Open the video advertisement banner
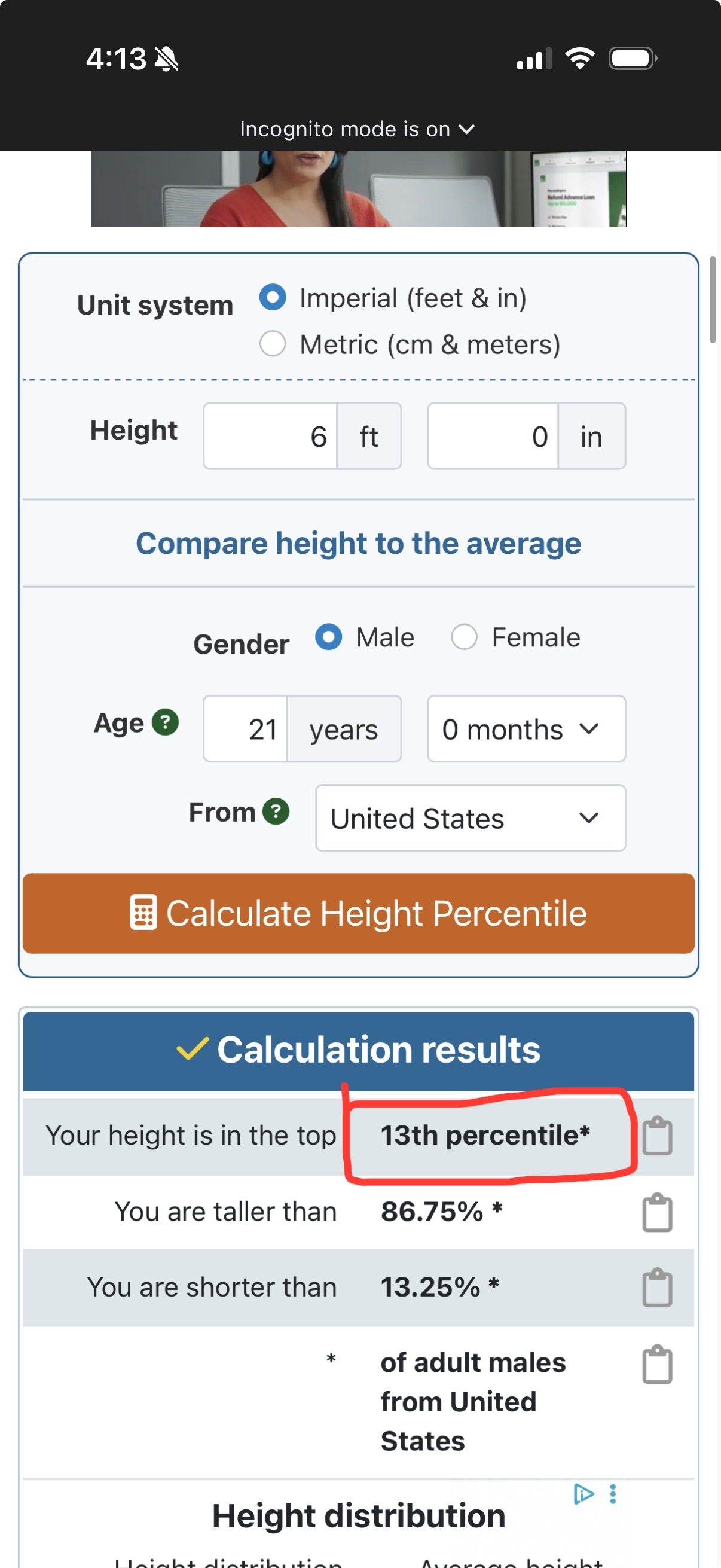 pyautogui.click(x=358, y=189)
